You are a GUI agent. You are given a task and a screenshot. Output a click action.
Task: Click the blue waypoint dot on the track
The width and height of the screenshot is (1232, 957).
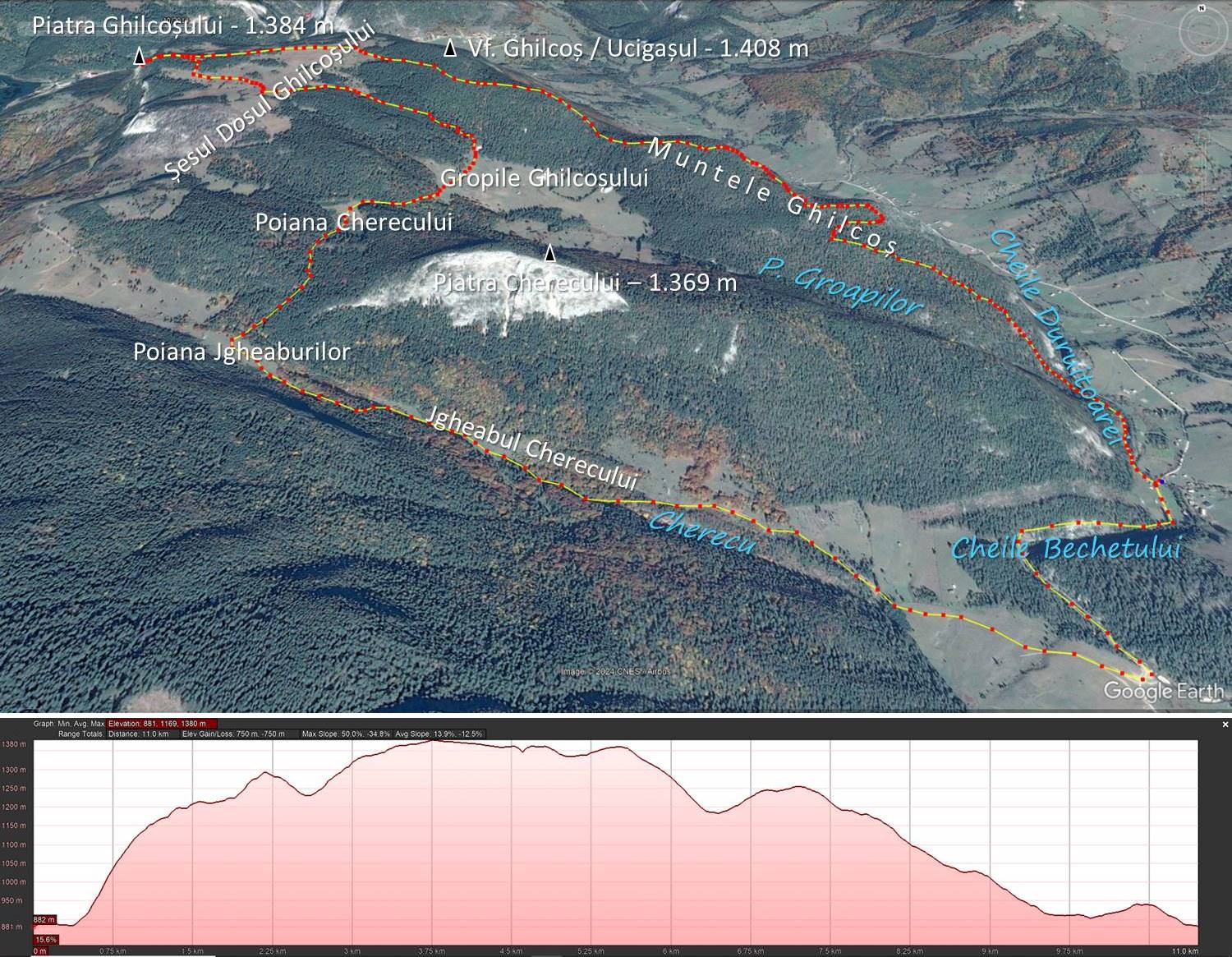[1161, 481]
